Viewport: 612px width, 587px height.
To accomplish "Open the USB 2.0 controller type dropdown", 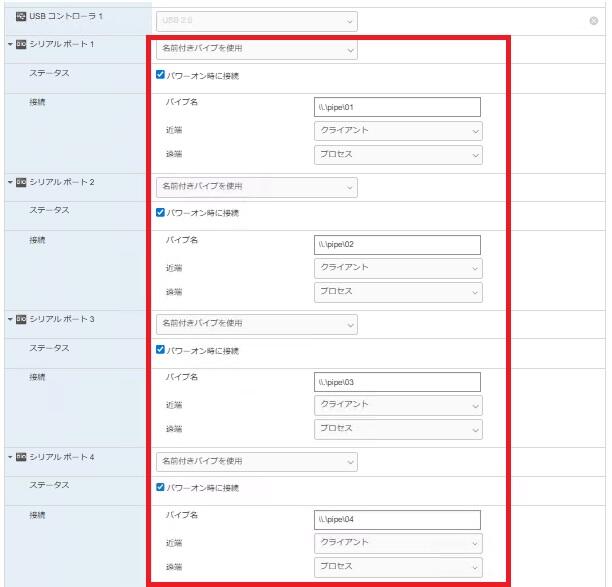I will click(x=256, y=21).
